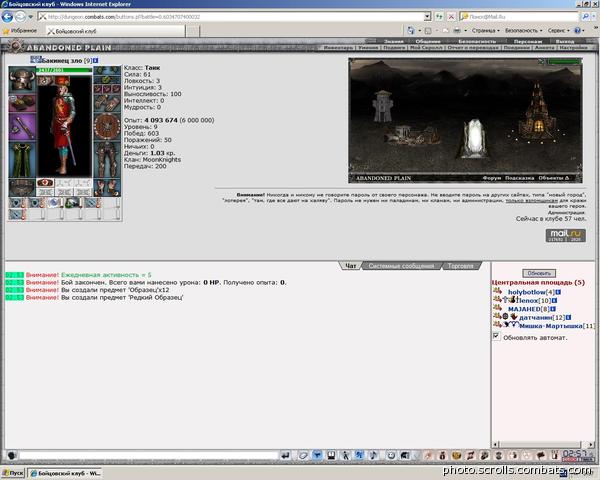Click the Mail.ru search box
The width and height of the screenshot is (600, 480).
click(520, 17)
